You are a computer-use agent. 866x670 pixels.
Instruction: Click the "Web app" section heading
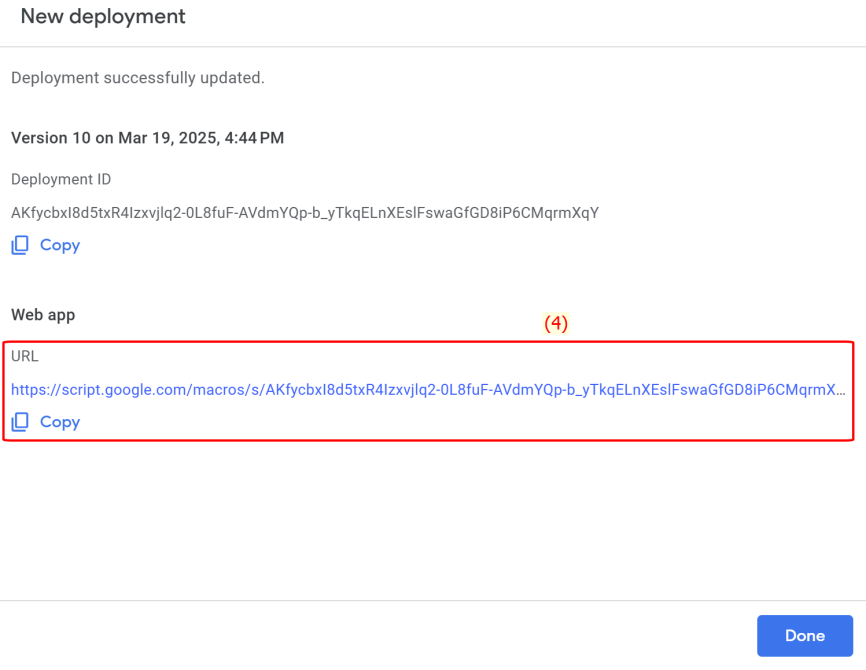(43, 314)
